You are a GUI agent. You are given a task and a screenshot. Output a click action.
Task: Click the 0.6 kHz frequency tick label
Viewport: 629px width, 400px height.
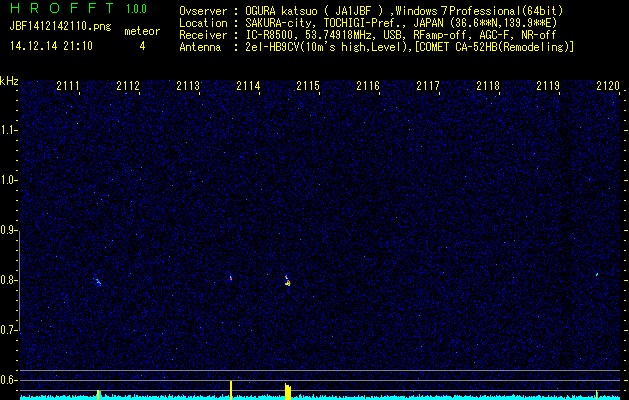click(7, 380)
